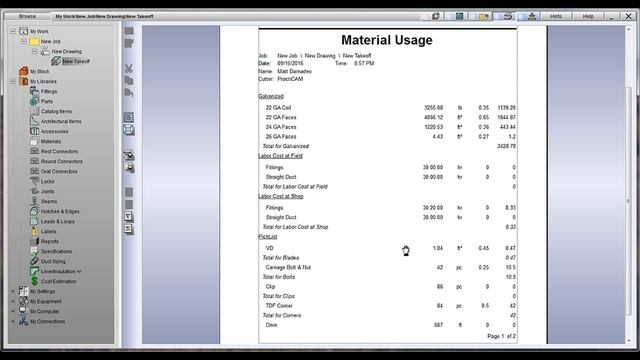Switch to the Browse tab

27,16
